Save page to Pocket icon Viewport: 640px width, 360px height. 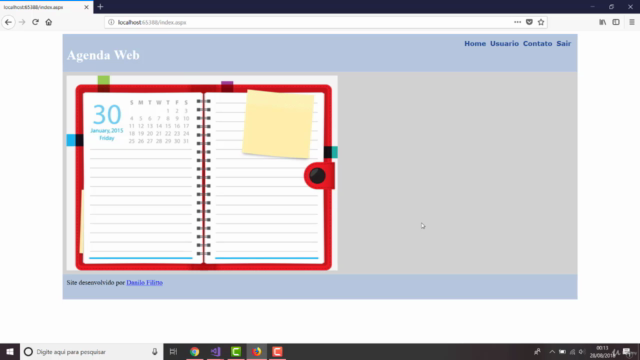529,22
